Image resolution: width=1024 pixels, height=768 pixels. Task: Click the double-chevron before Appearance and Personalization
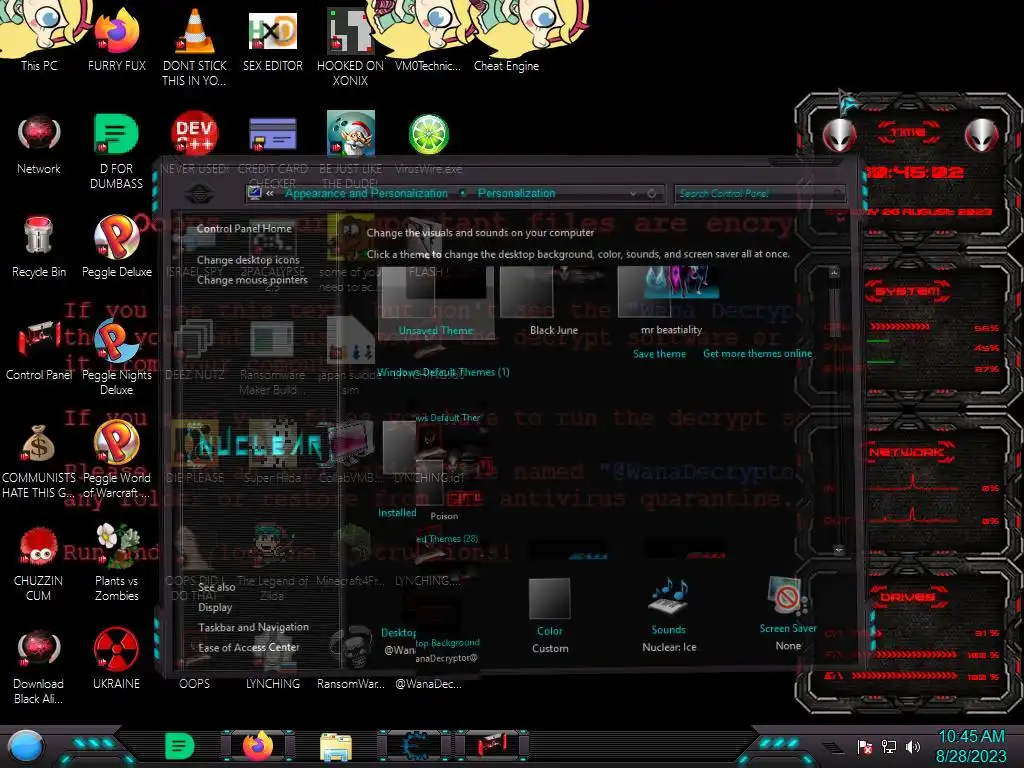270,194
